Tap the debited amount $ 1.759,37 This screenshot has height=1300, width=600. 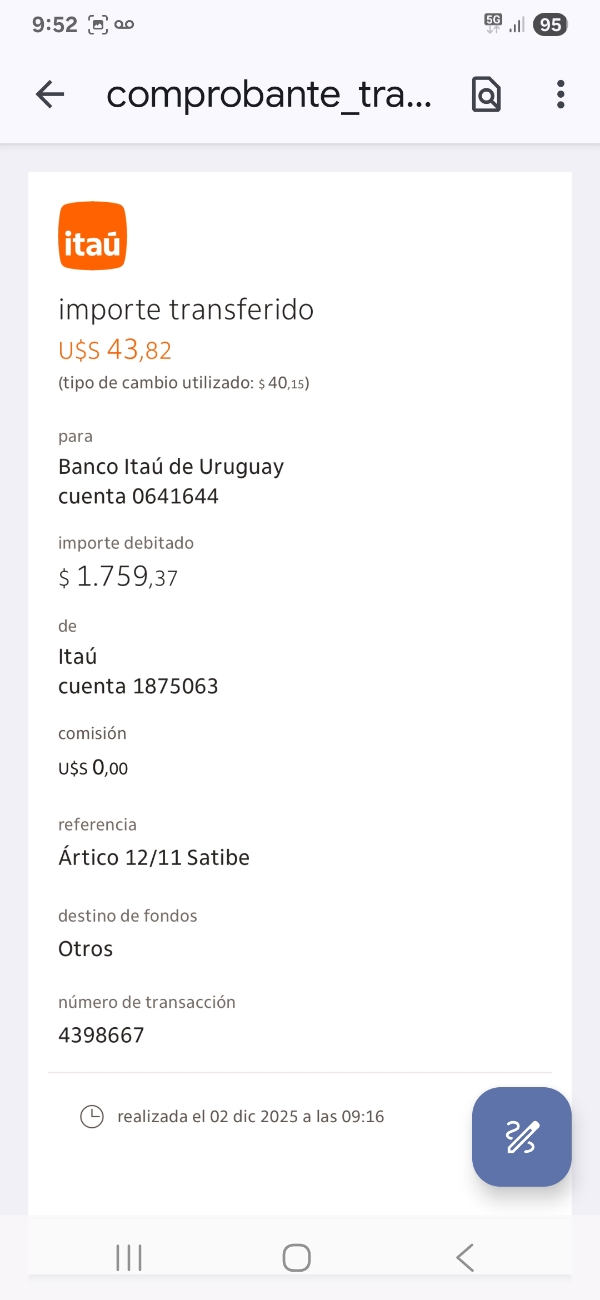click(118, 577)
